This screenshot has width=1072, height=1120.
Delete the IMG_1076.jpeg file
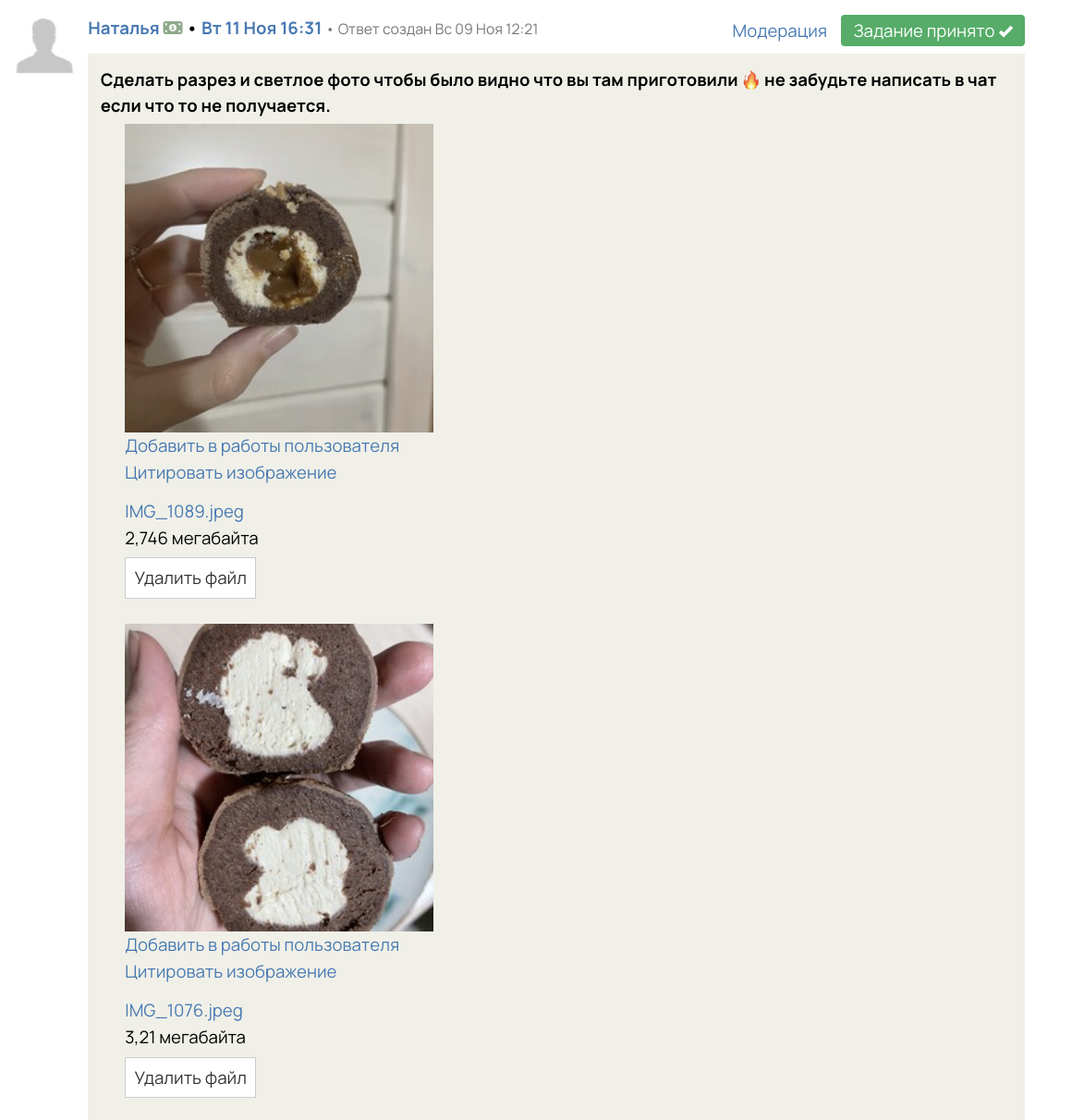tap(190, 1077)
